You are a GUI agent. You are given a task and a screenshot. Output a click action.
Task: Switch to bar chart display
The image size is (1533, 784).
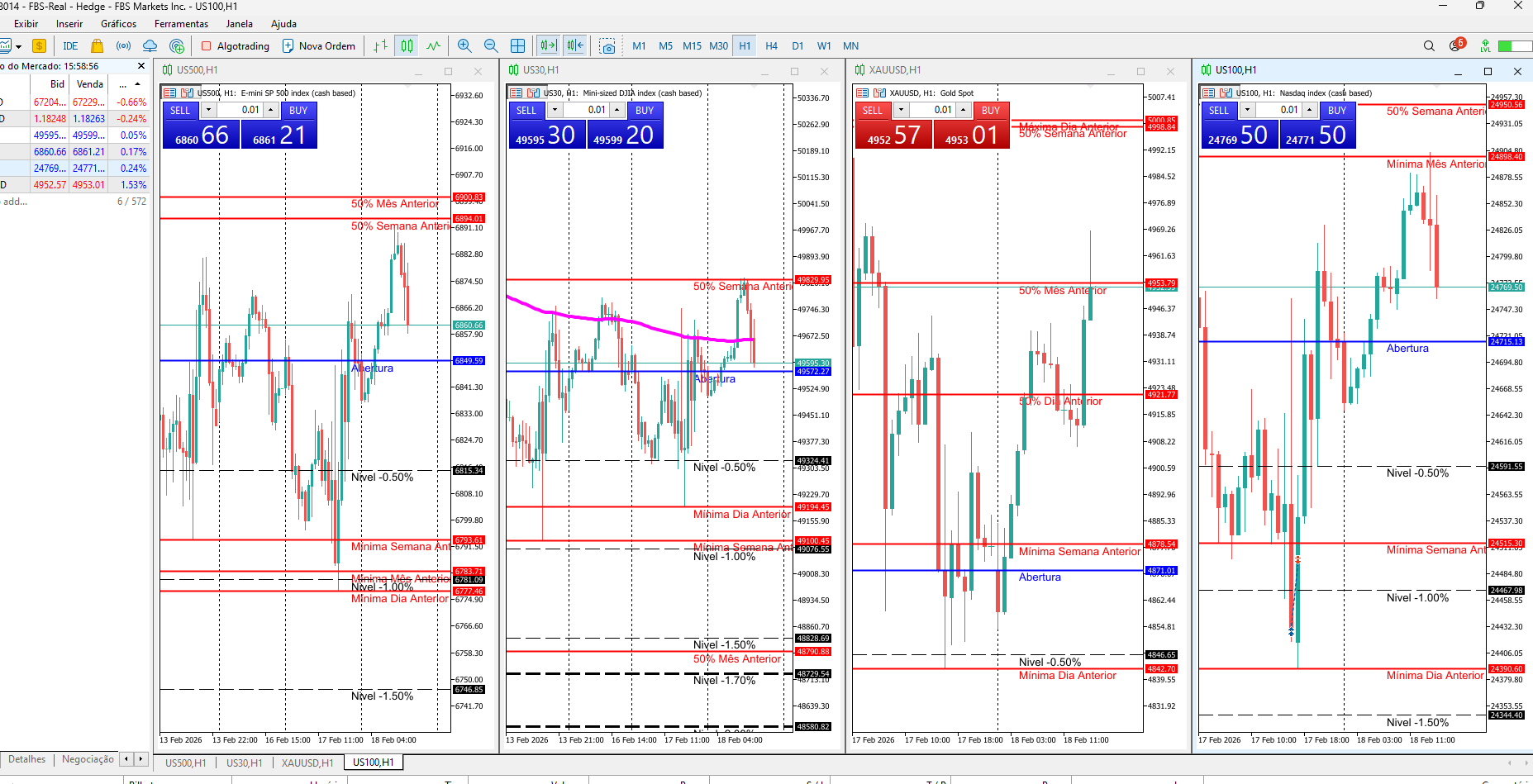[x=380, y=46]
